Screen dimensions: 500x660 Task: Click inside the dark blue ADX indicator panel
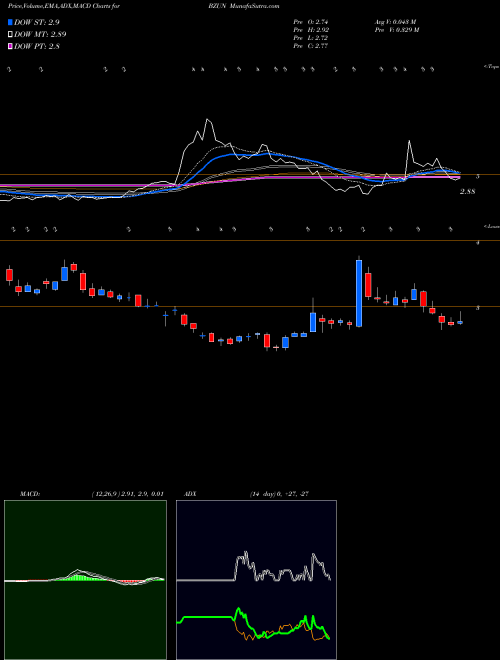[x=256, y=580]
